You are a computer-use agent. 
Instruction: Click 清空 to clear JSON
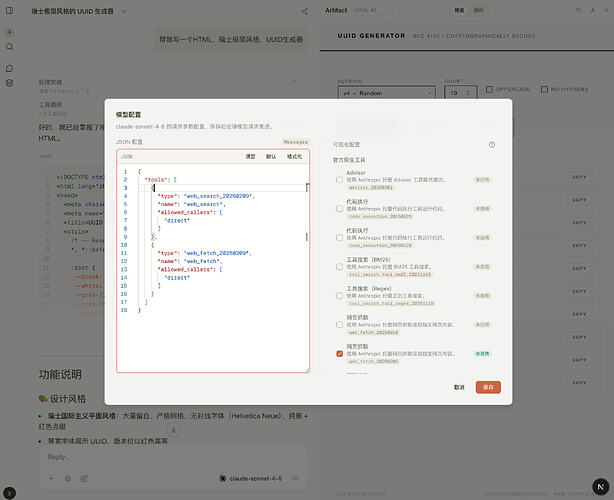tap(250, 157)
